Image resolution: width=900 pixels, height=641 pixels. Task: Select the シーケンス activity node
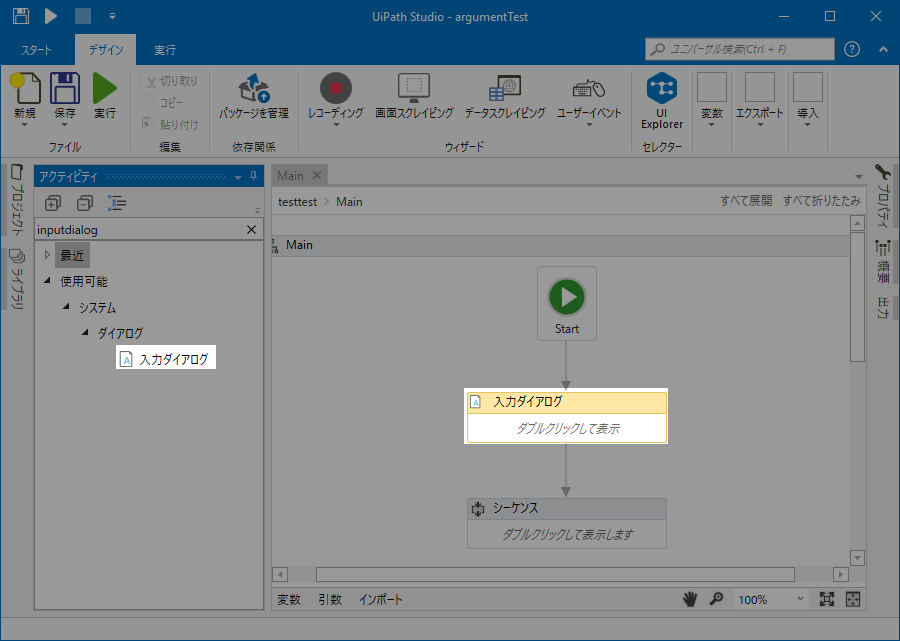pos(567,523)
